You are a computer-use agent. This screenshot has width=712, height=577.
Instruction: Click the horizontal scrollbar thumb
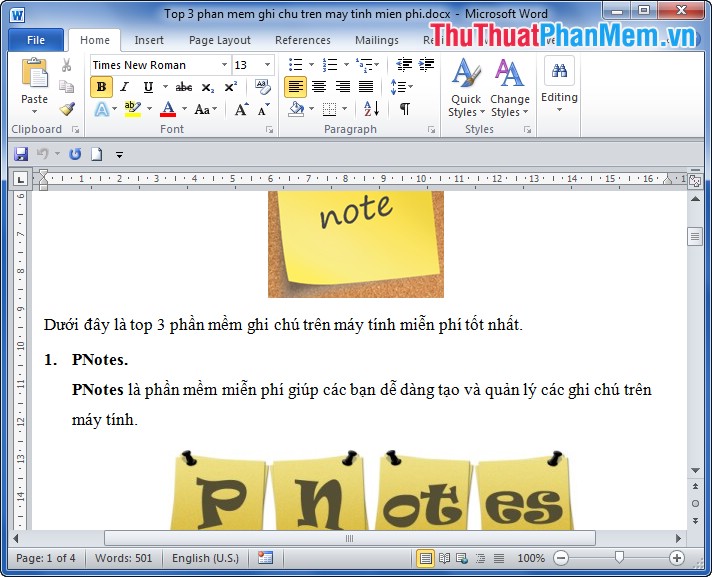pyautogui.click(x=350, y=538)
